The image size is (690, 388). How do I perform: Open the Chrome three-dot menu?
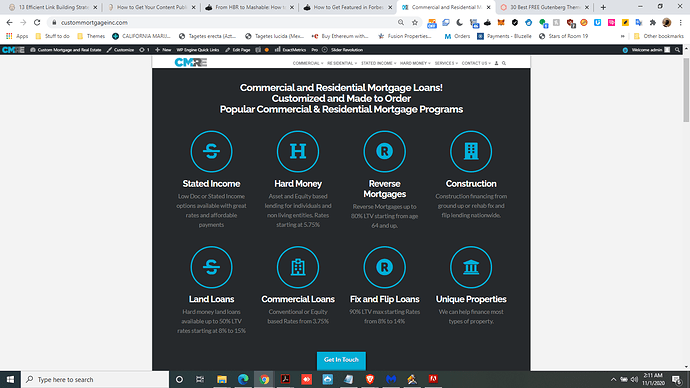pyautogui.click(x=680, y=22)
